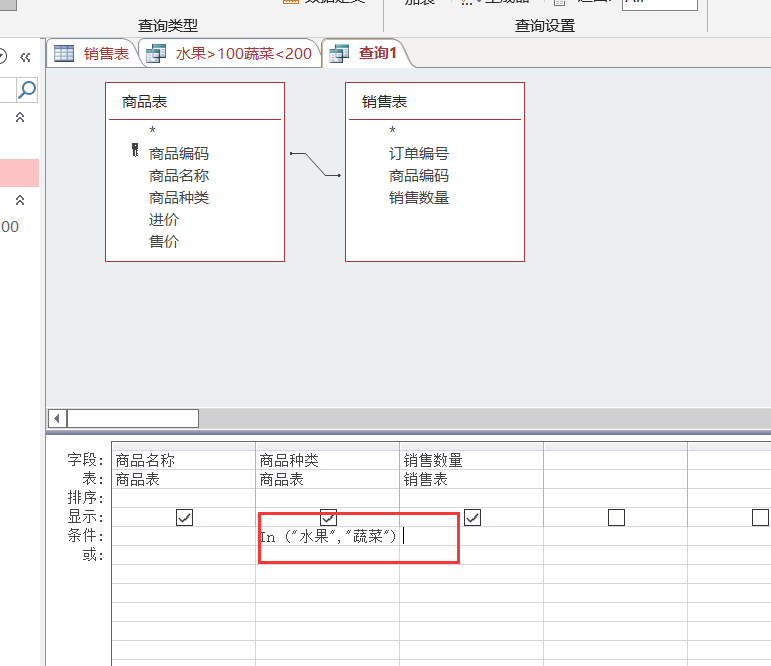Collapse navigation pane with double chevron
This screenshot has width=771, height=666.
coord(25,58)
